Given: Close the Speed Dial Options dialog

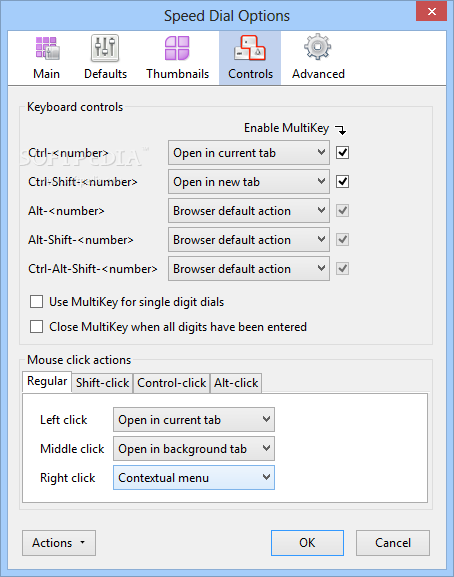Looking at the screenshot, I should point(431,11).
